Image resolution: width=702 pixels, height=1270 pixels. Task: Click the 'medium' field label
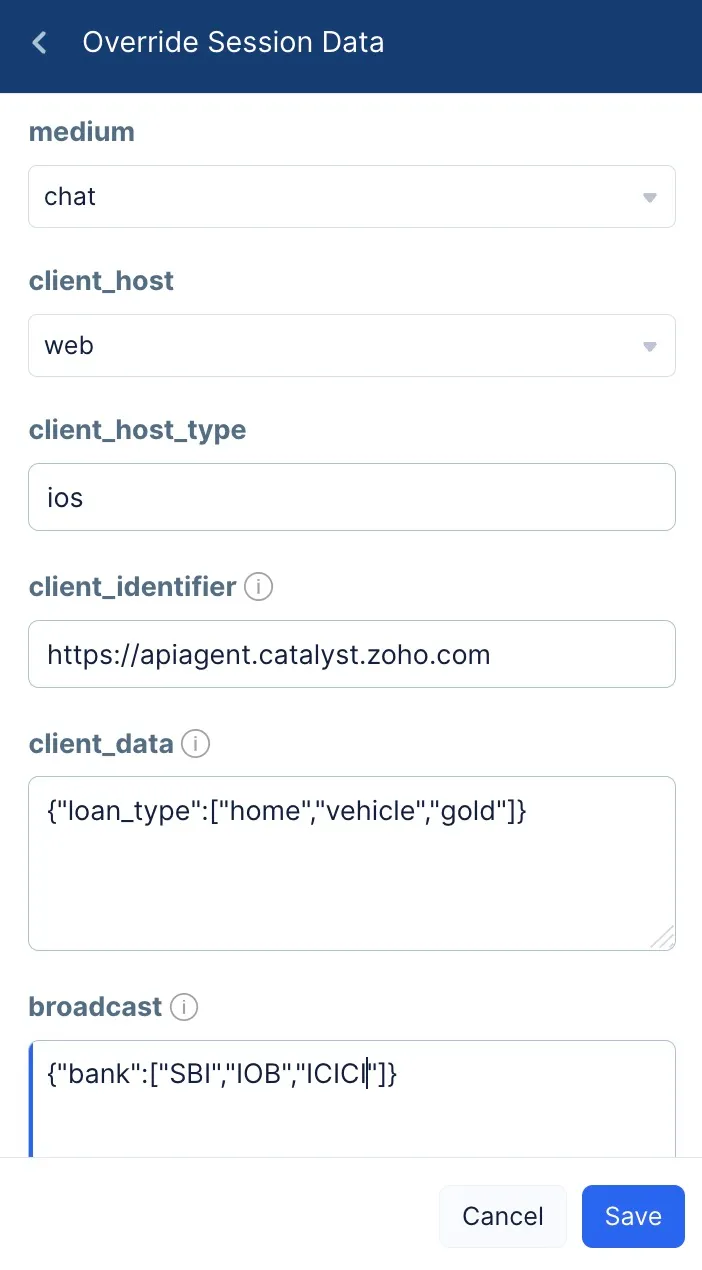click(x=82, y=132)
